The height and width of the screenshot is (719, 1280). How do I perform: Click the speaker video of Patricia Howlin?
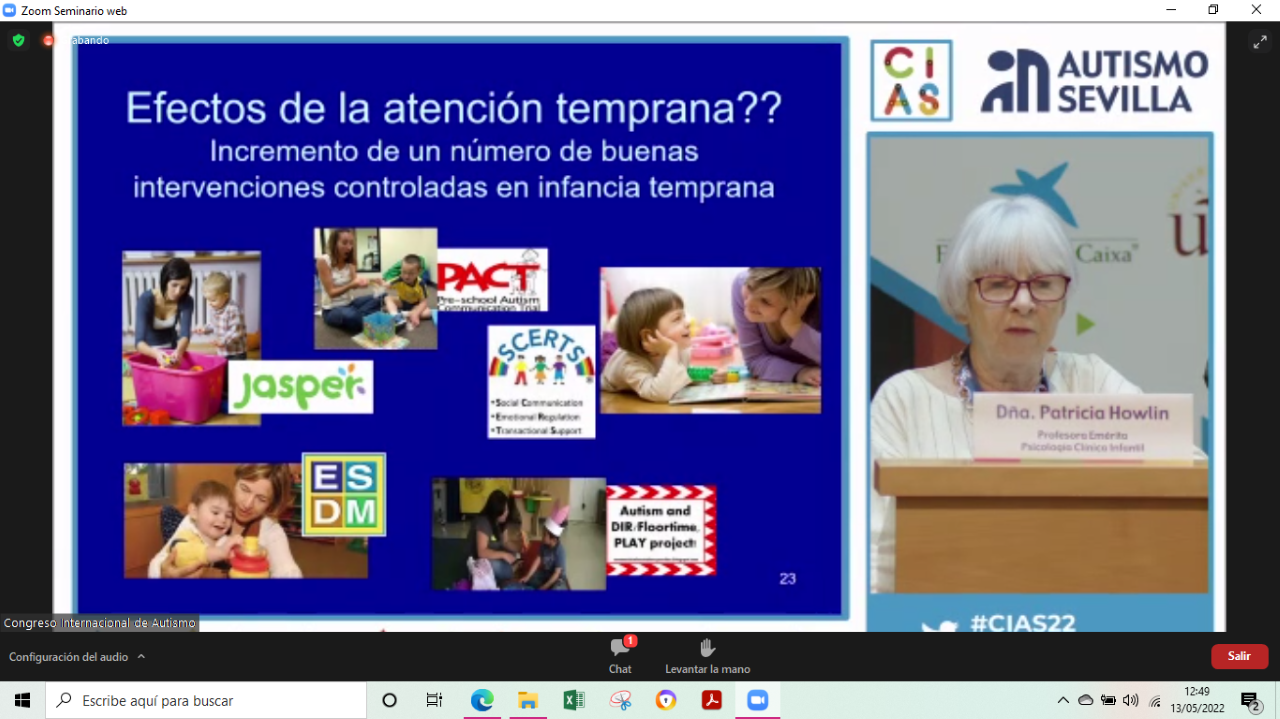click(1040, 364)
